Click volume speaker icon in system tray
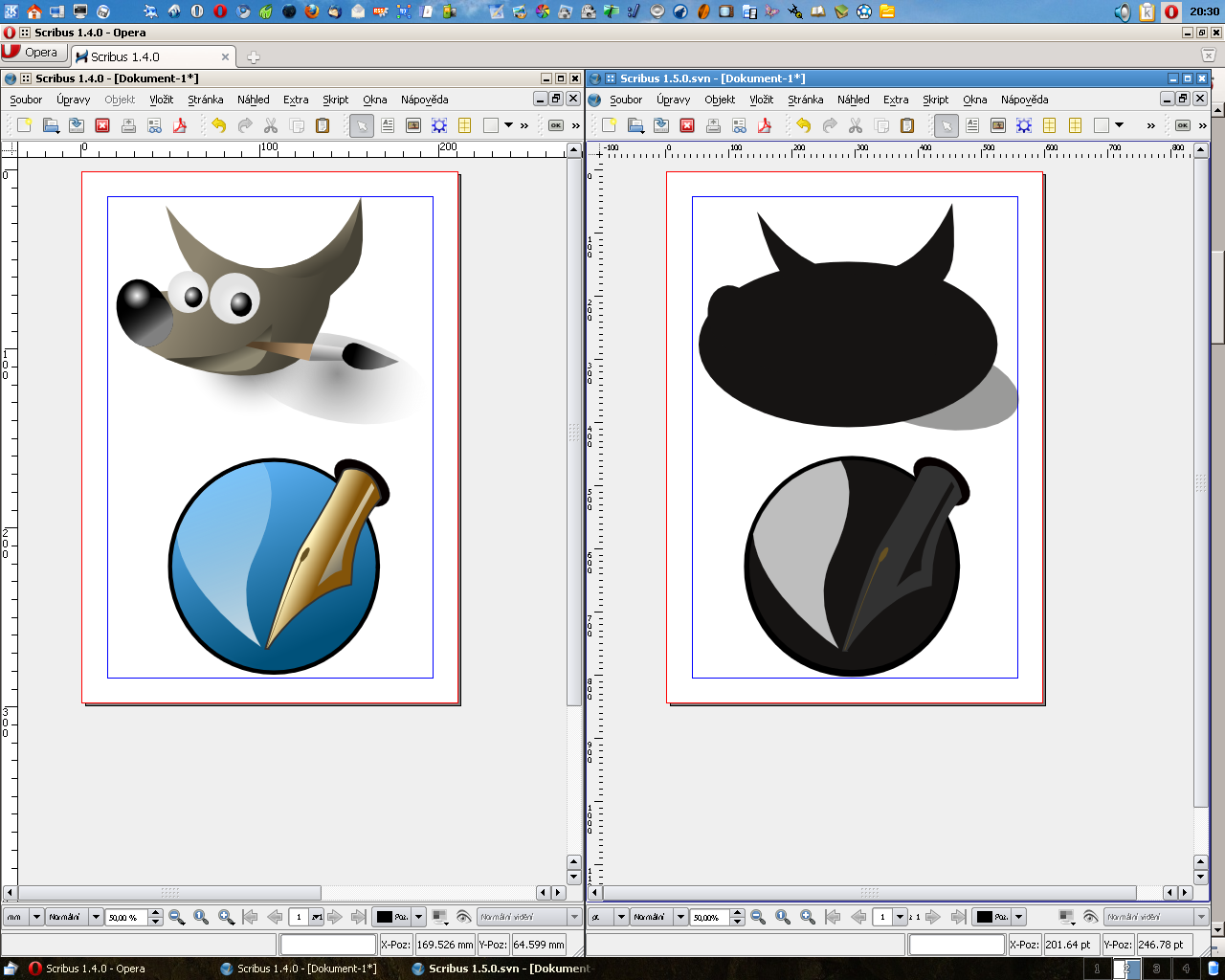This screenshot has width=1225, height=980. (1123, 11)
